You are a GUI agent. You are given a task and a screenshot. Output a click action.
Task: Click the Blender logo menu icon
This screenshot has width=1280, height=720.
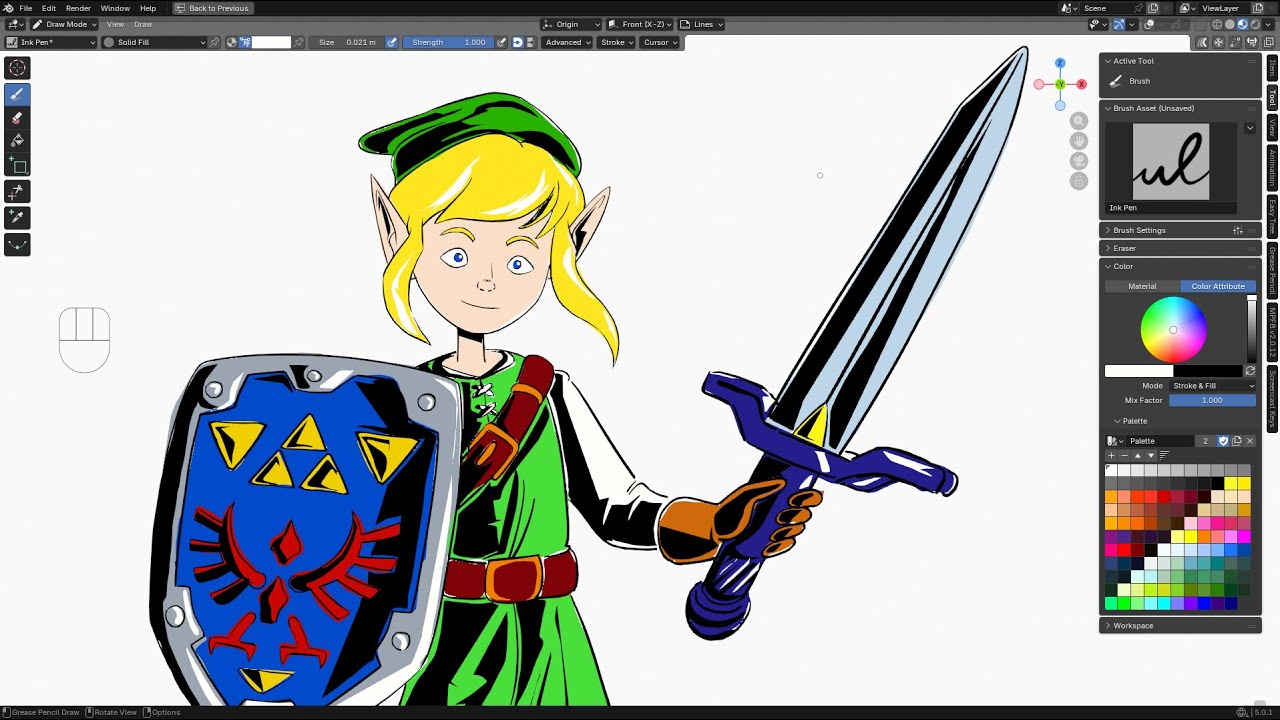click(8, 8)
